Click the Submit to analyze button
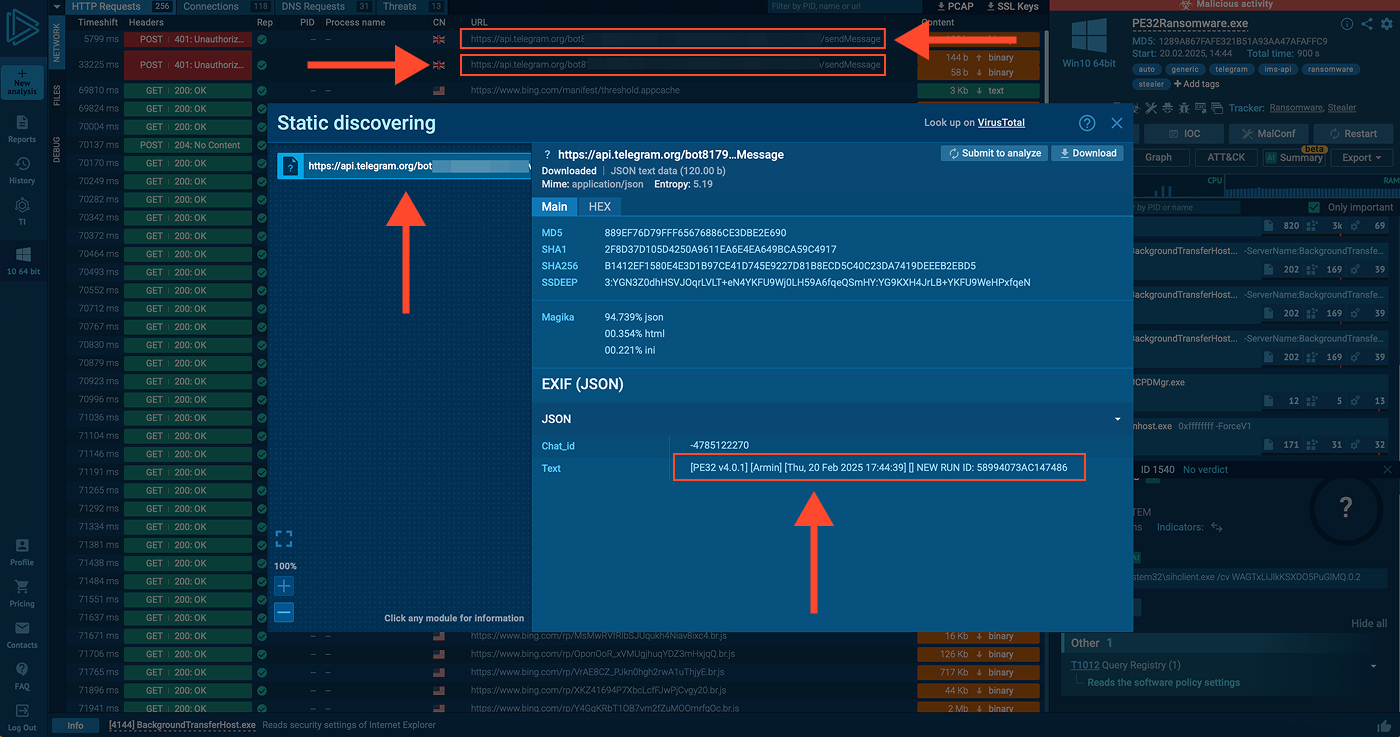Screen dimensions: 1400x737 coord(994,153)
